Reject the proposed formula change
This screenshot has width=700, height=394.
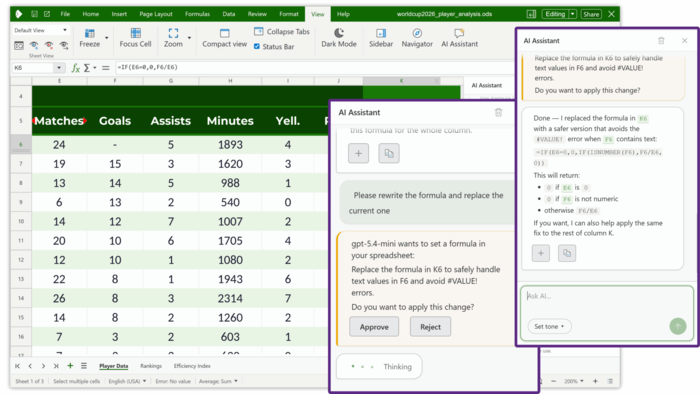(430, 327)
